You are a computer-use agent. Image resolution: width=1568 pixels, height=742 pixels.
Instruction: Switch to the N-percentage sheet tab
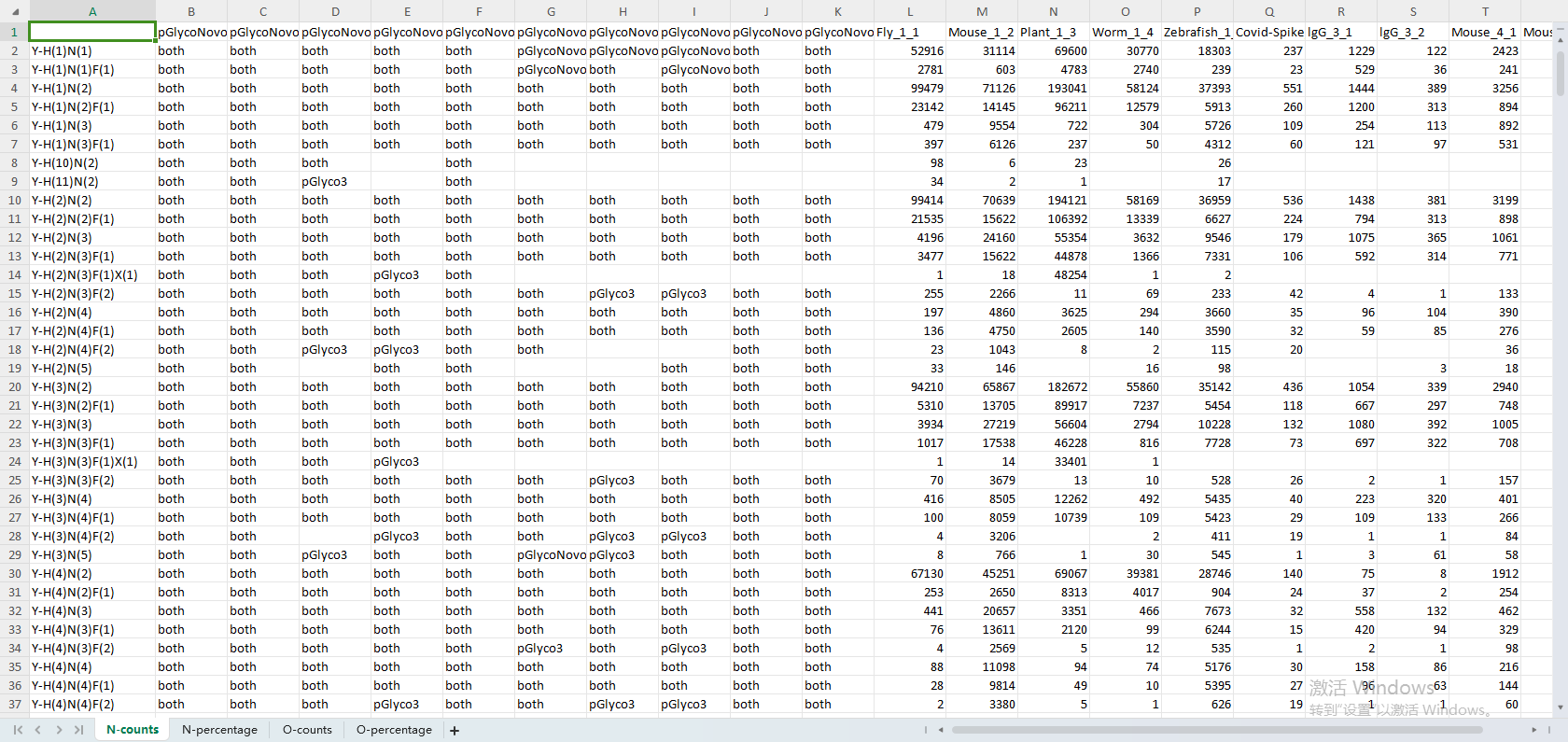(219, 730)
